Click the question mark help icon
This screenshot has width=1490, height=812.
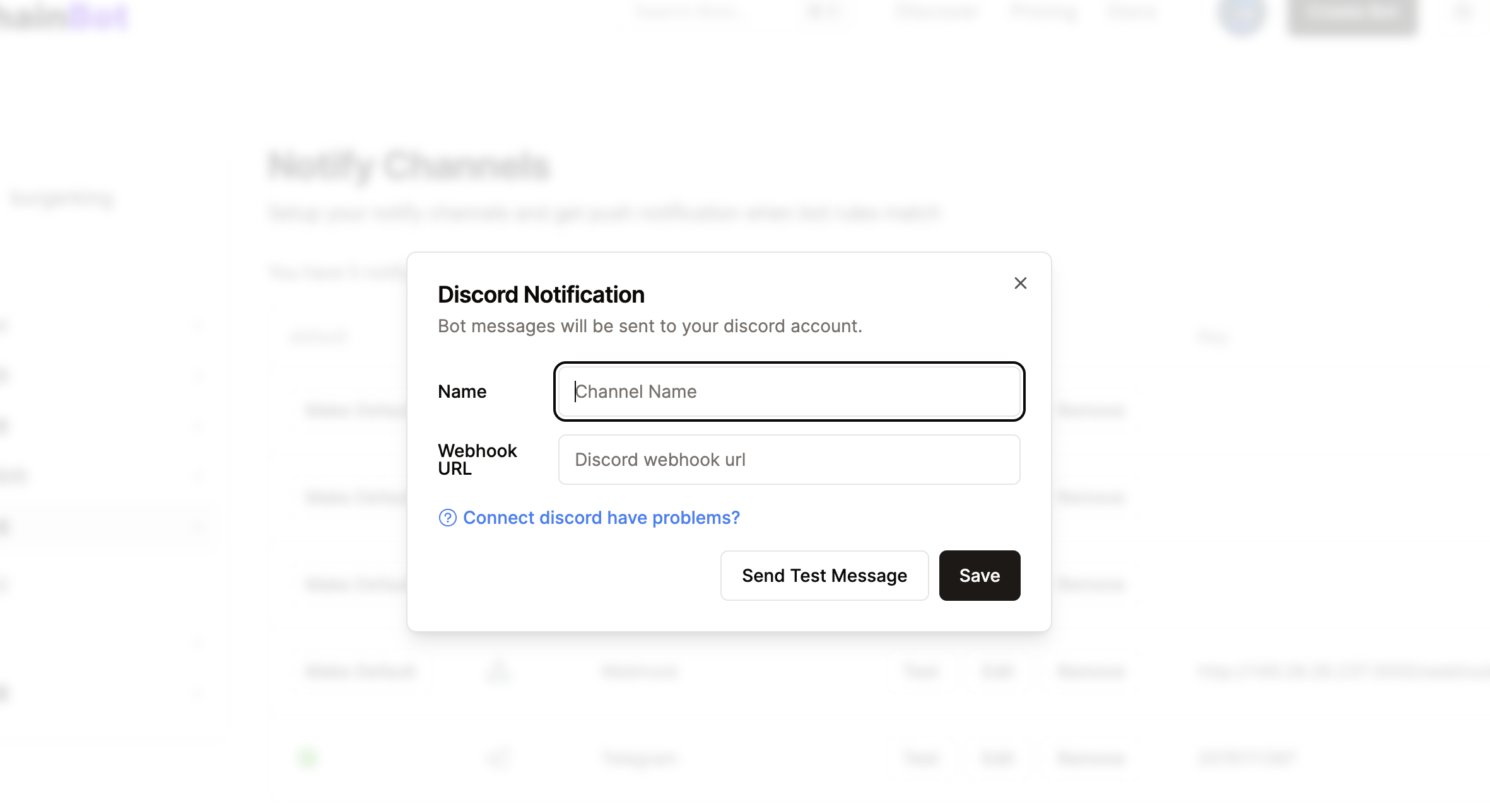[447, 518]
